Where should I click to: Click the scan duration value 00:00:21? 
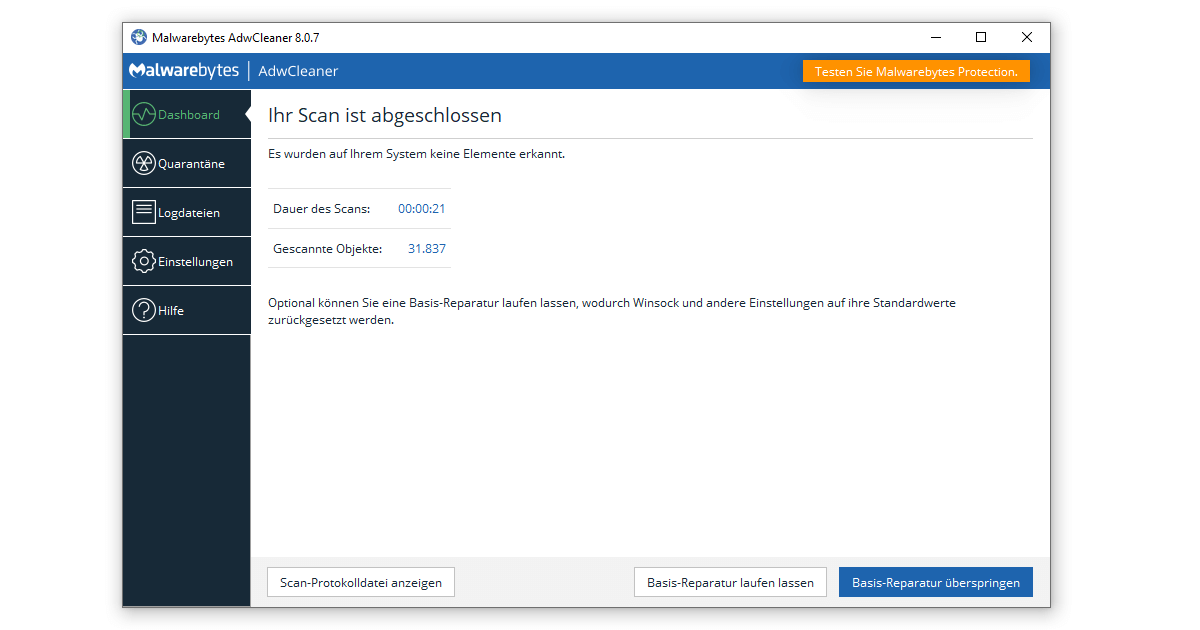(420, 208)
